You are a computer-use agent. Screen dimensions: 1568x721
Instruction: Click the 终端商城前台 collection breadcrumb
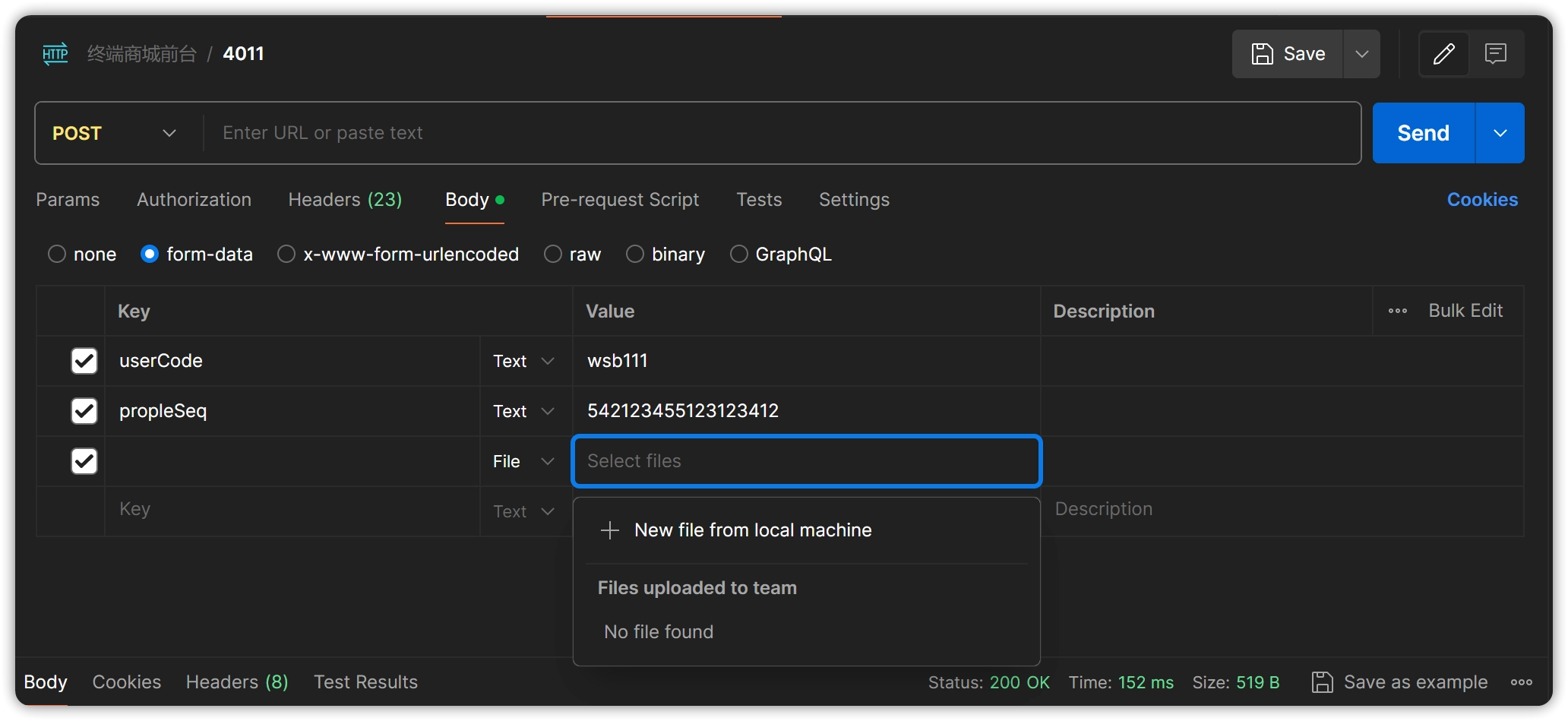tap(141, 54)
